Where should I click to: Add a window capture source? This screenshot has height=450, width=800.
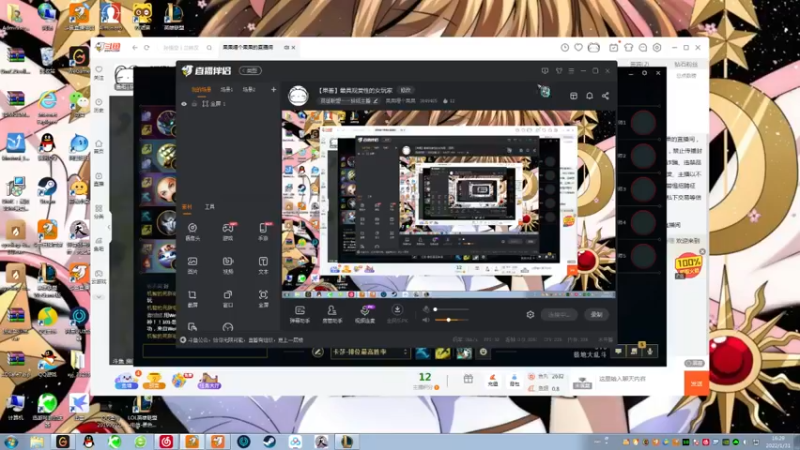coord(228,299)
